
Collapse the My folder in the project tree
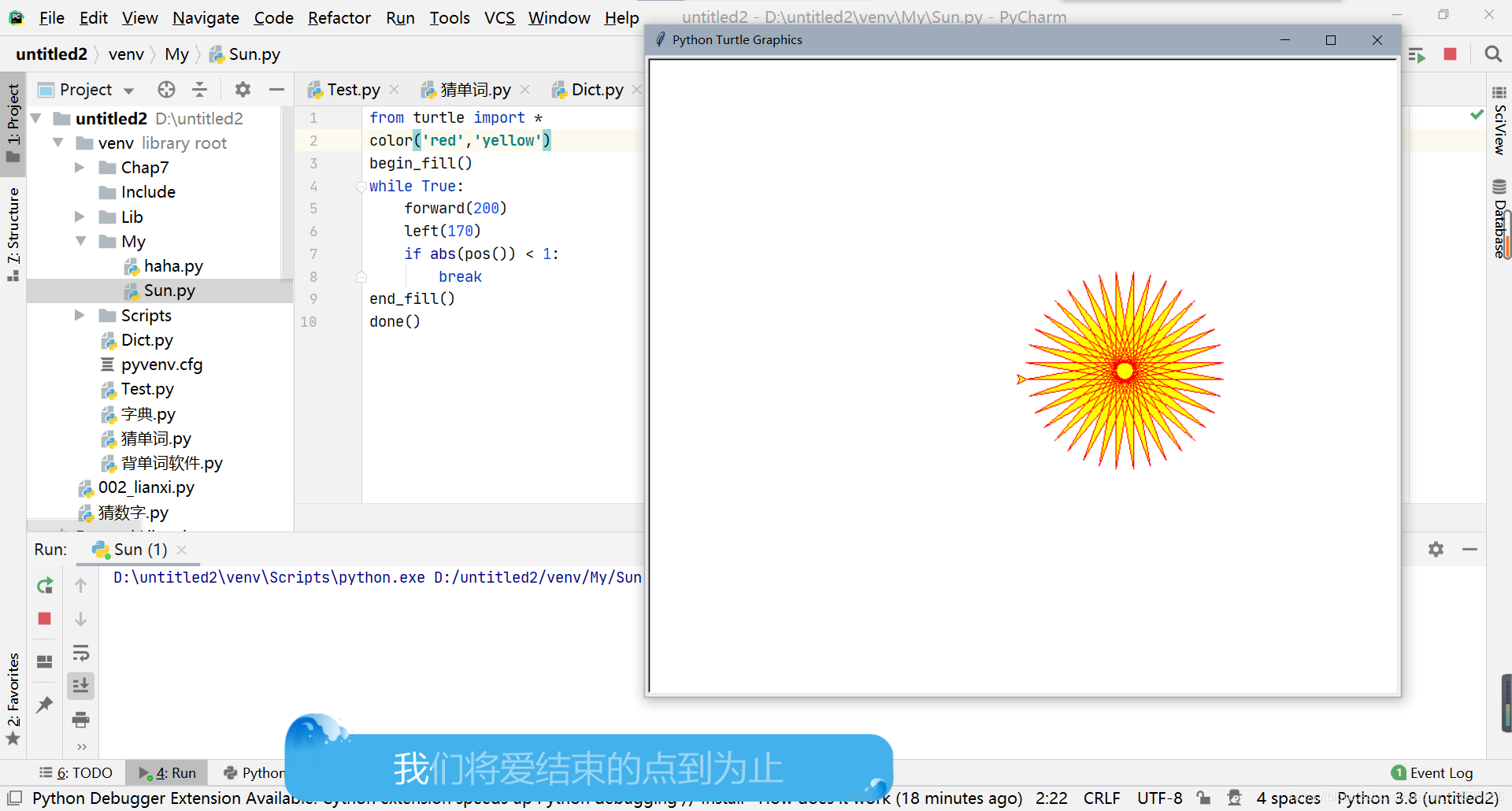click(81, 241)
